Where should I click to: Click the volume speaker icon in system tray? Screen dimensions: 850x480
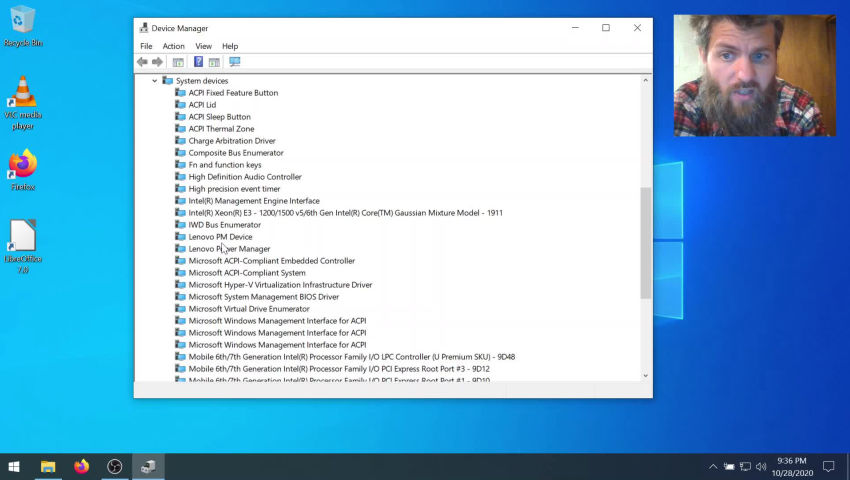[x=761, y=467]
